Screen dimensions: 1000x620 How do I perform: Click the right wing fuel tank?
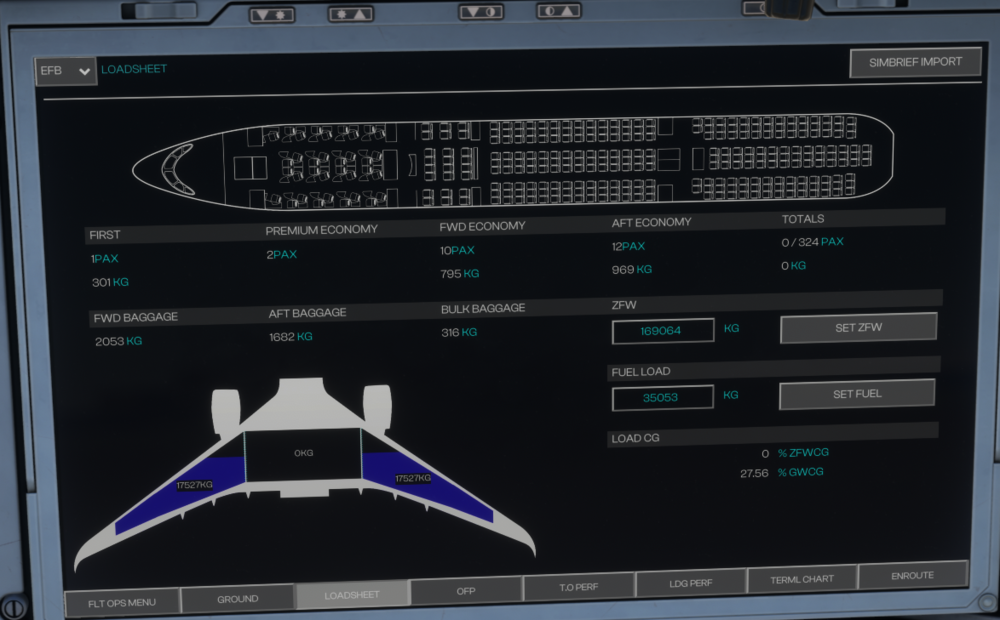pos(420,482)
